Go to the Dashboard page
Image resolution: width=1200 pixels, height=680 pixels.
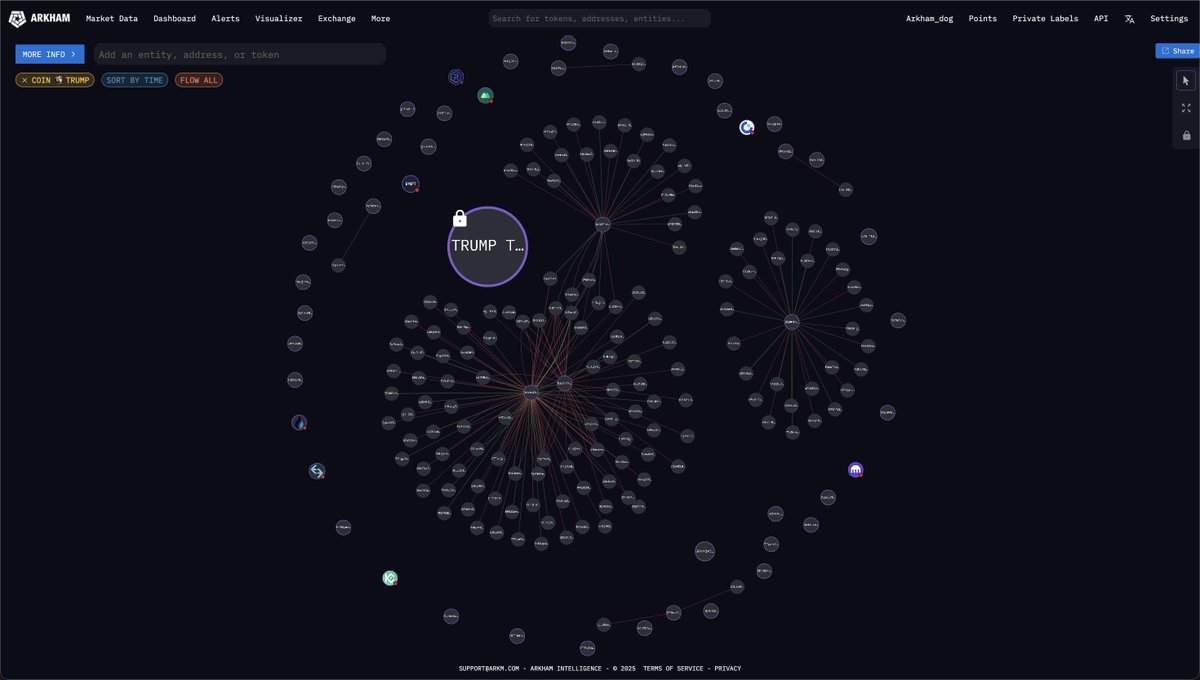(174, 18)
